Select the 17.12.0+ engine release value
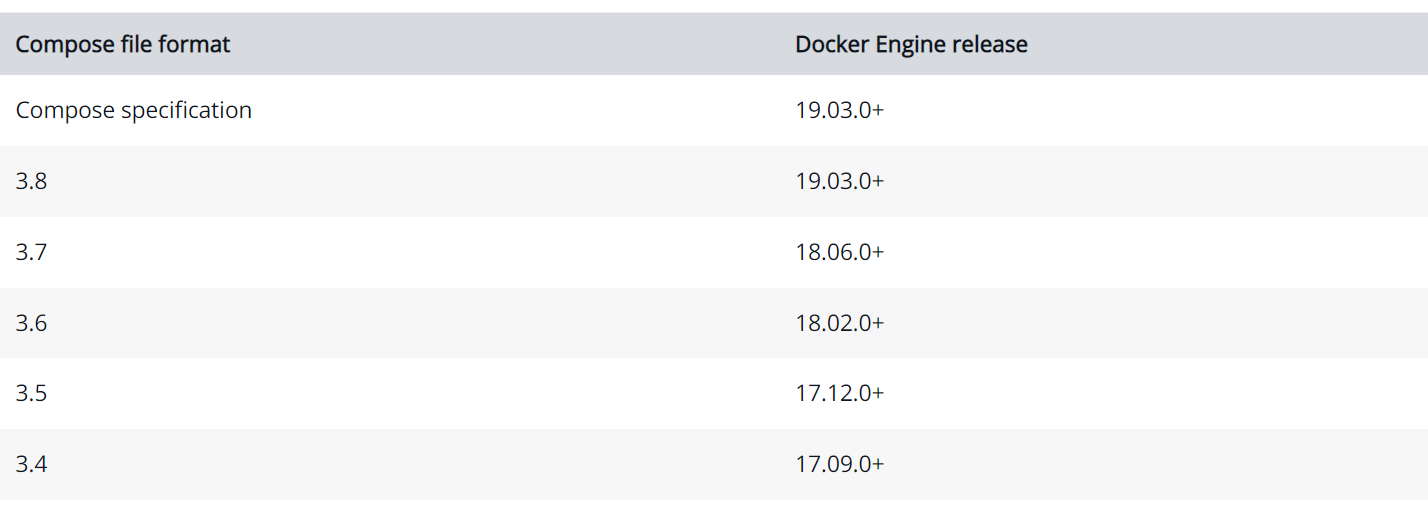The image size is (1428, 515). tap(840, 393)
